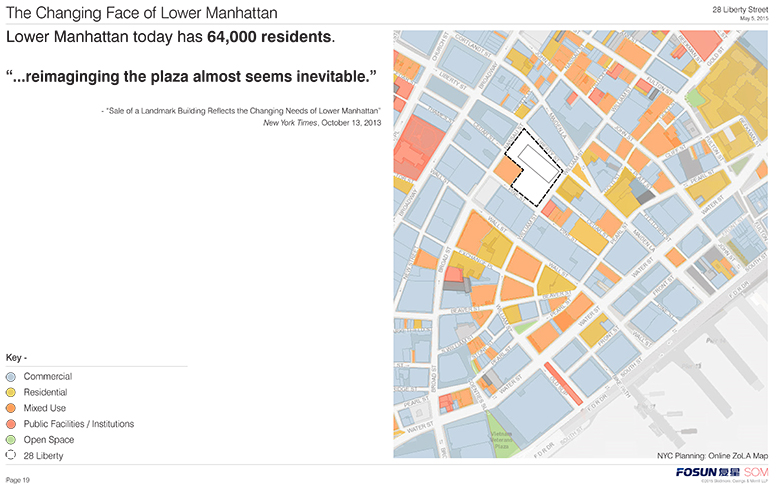Screen dimensions: 777x485
Task: Click the 'Key -' legend heading
Action: click(x=16, y=358)
